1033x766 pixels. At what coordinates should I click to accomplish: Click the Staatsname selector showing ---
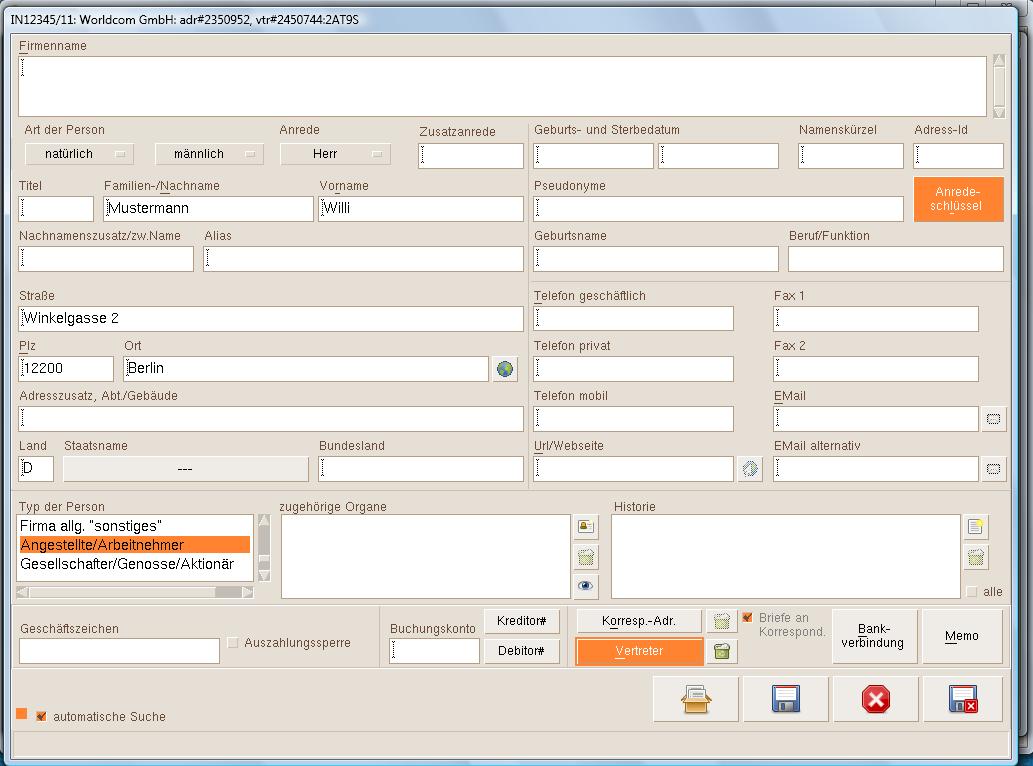pos(185,469)
